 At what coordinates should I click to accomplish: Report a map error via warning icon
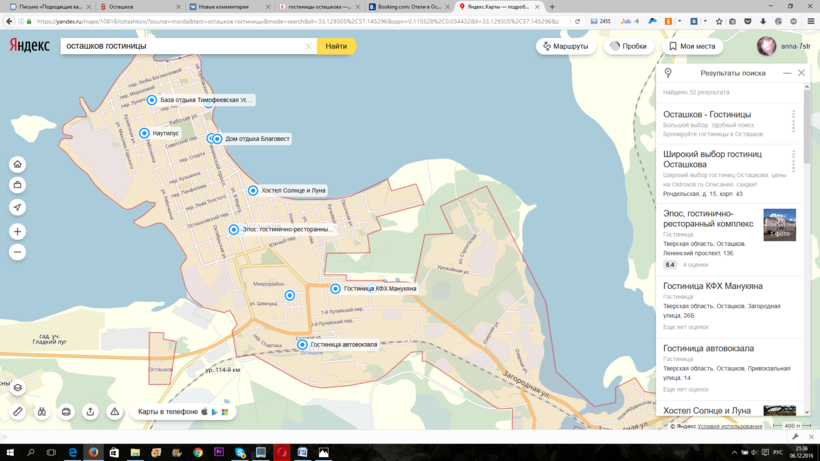[x=114, y=412]
